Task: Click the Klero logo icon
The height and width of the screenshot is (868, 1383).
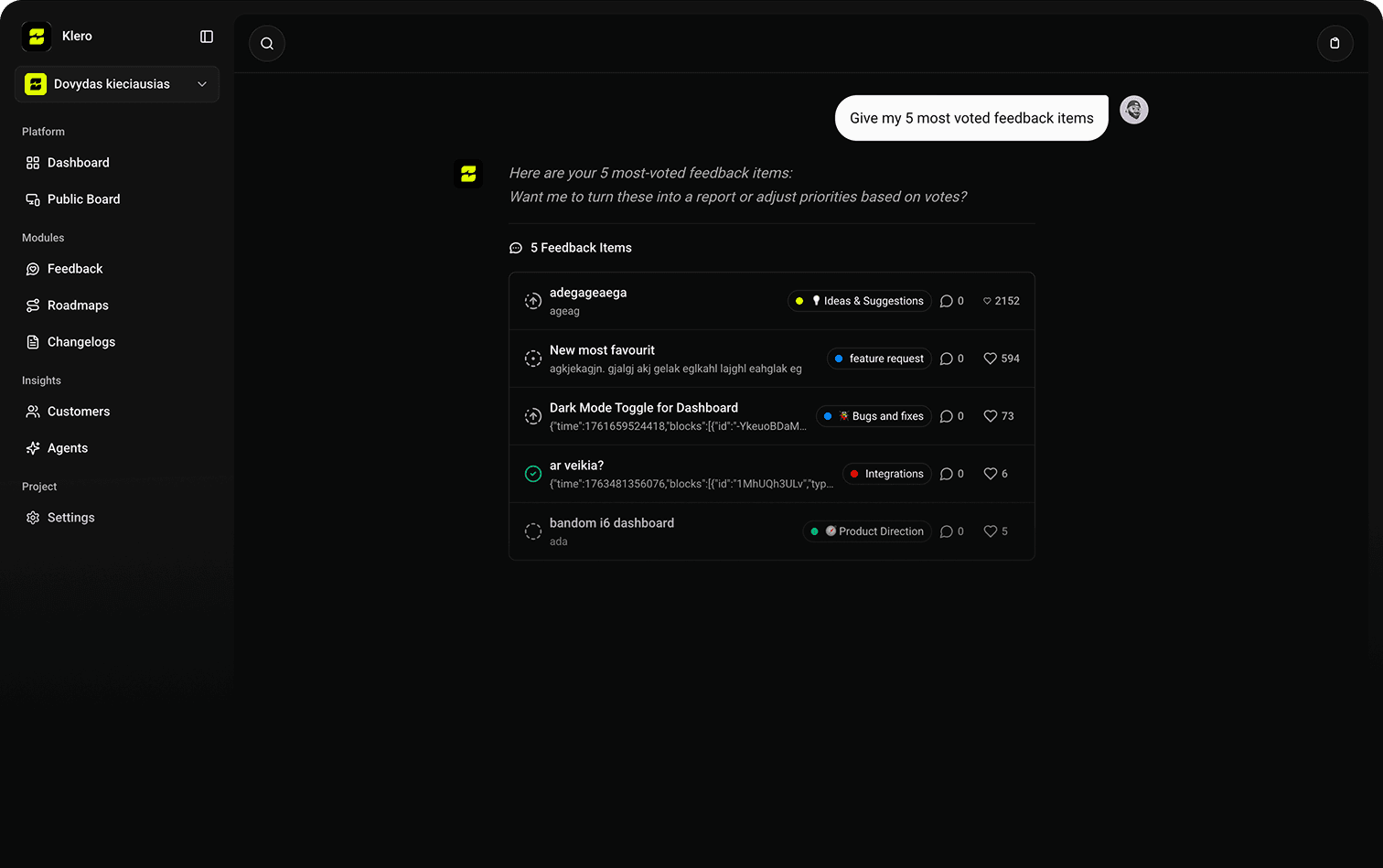Action: (37, 37)
